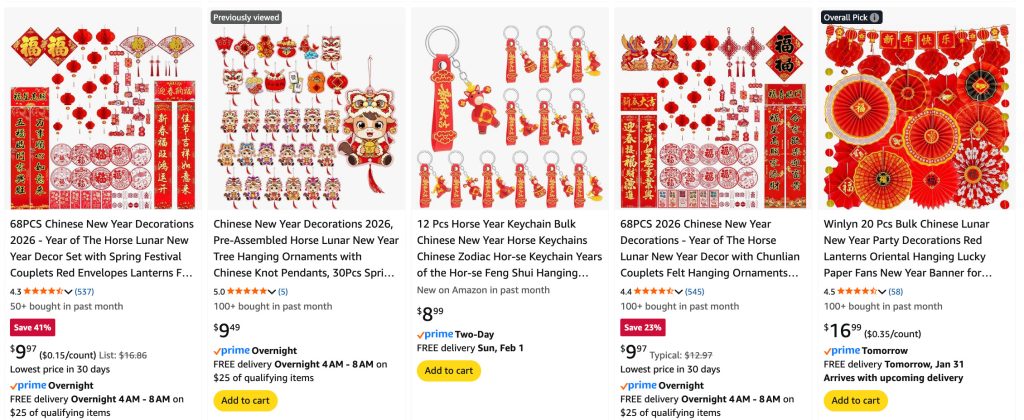Expand rating breakdown of 4.4-star 68PCS decor
Screen dimensions: 1024x420
point(679,291)
